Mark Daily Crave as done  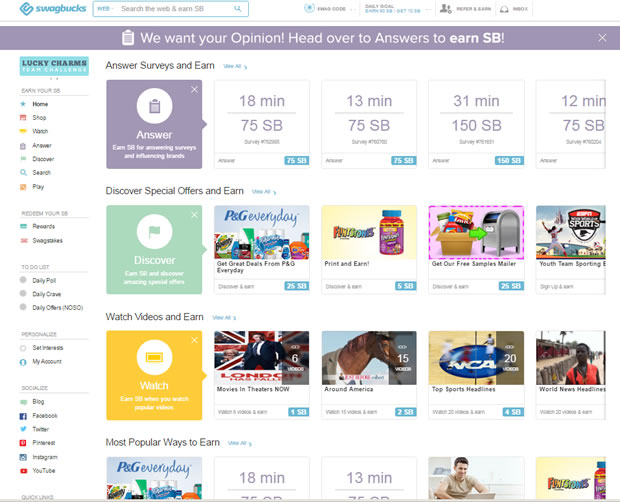click(x=23, y=294)
